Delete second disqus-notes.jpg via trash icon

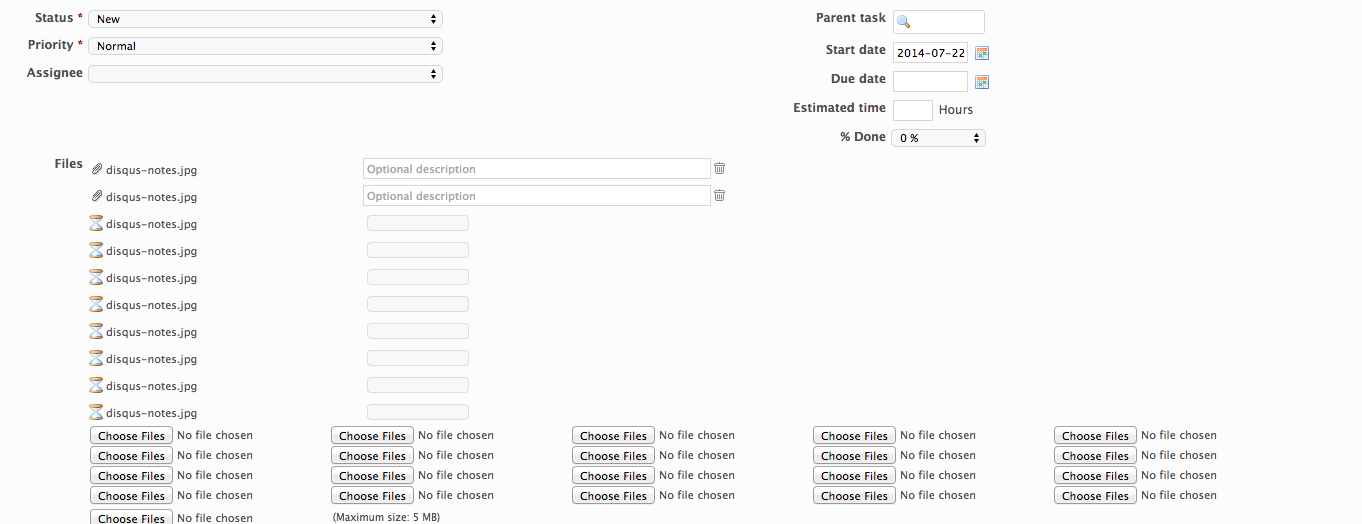click(719, 196)
